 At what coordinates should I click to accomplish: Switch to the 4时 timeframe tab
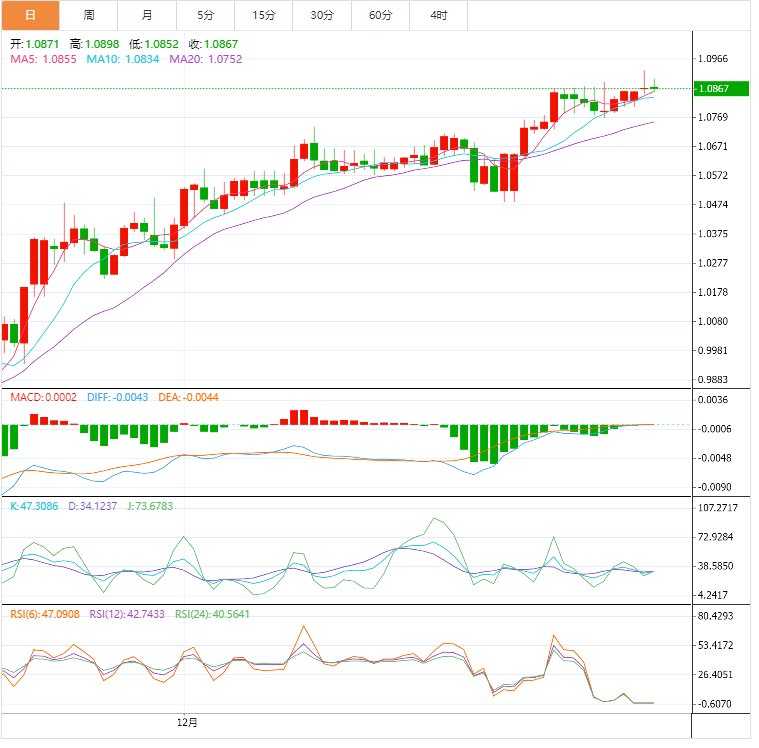tap(439, 15)
